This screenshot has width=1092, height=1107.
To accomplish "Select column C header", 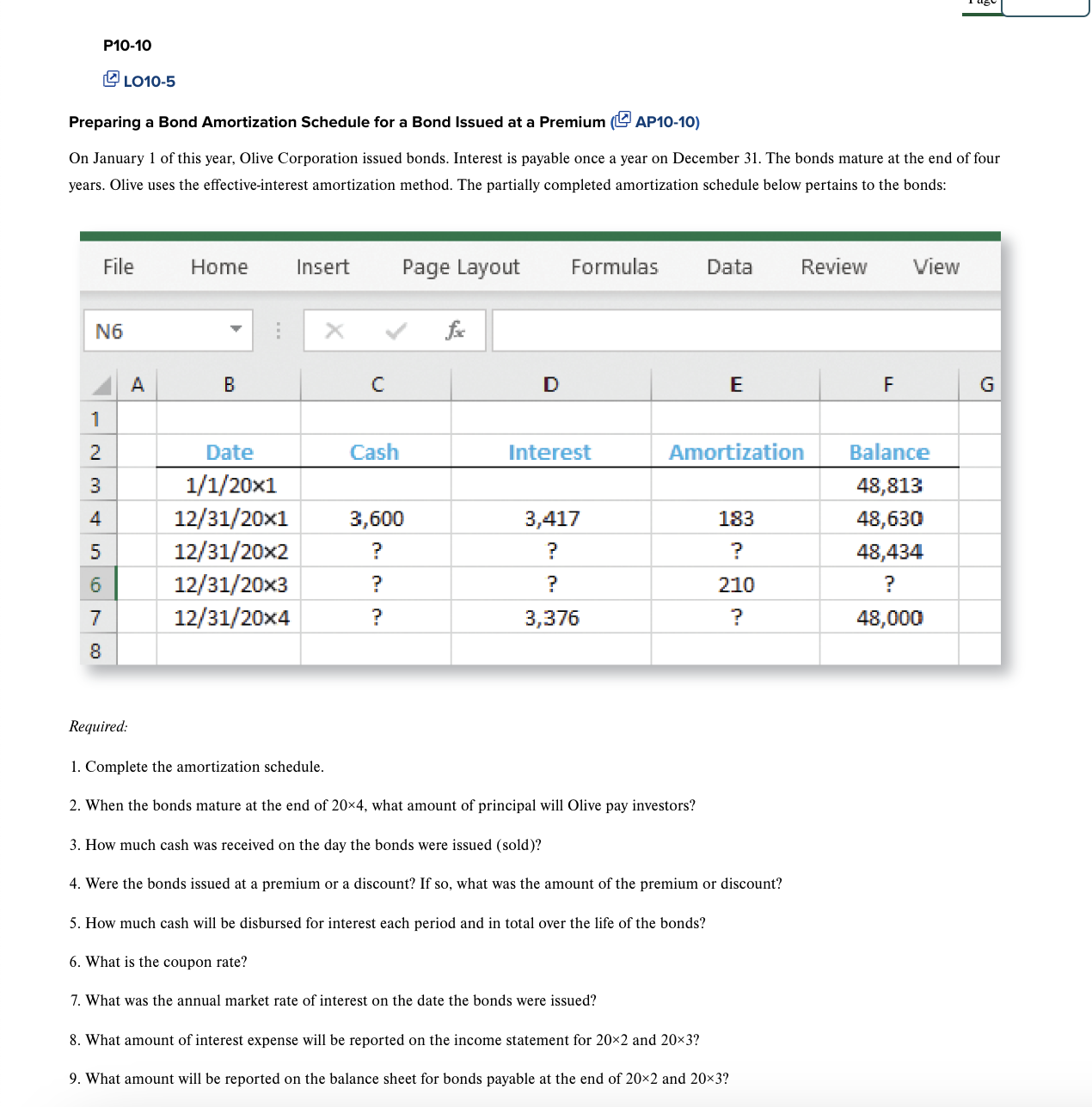I will point(376,384).
